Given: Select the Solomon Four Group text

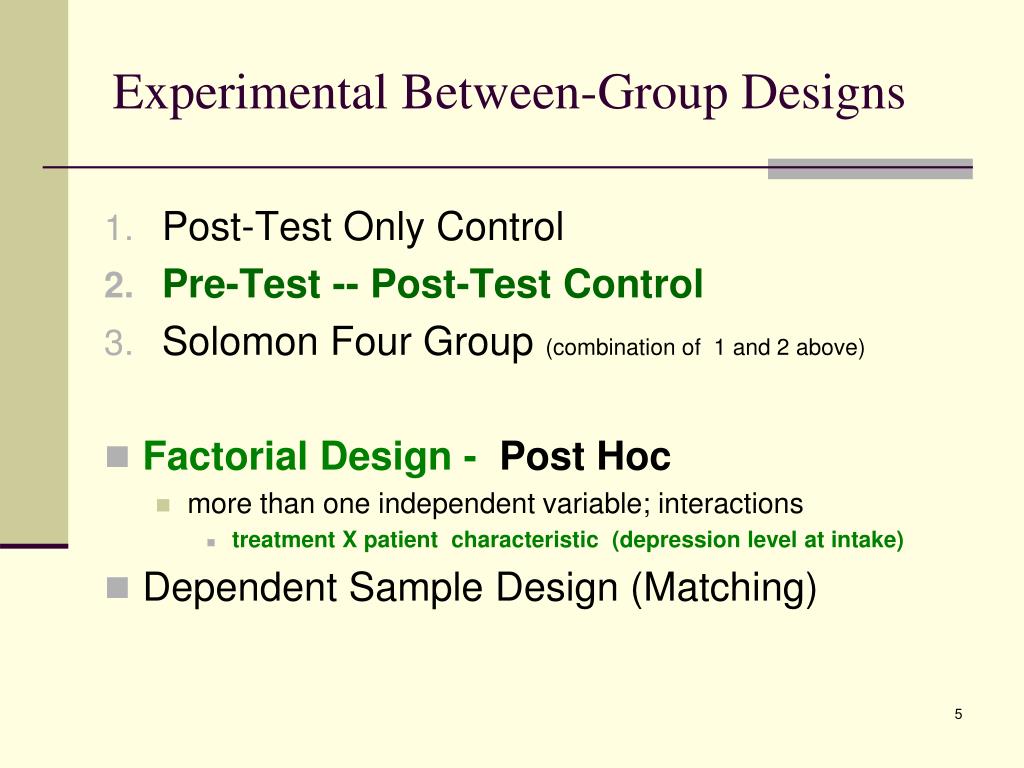Looking at the screenshot, I should coord(347,342).
